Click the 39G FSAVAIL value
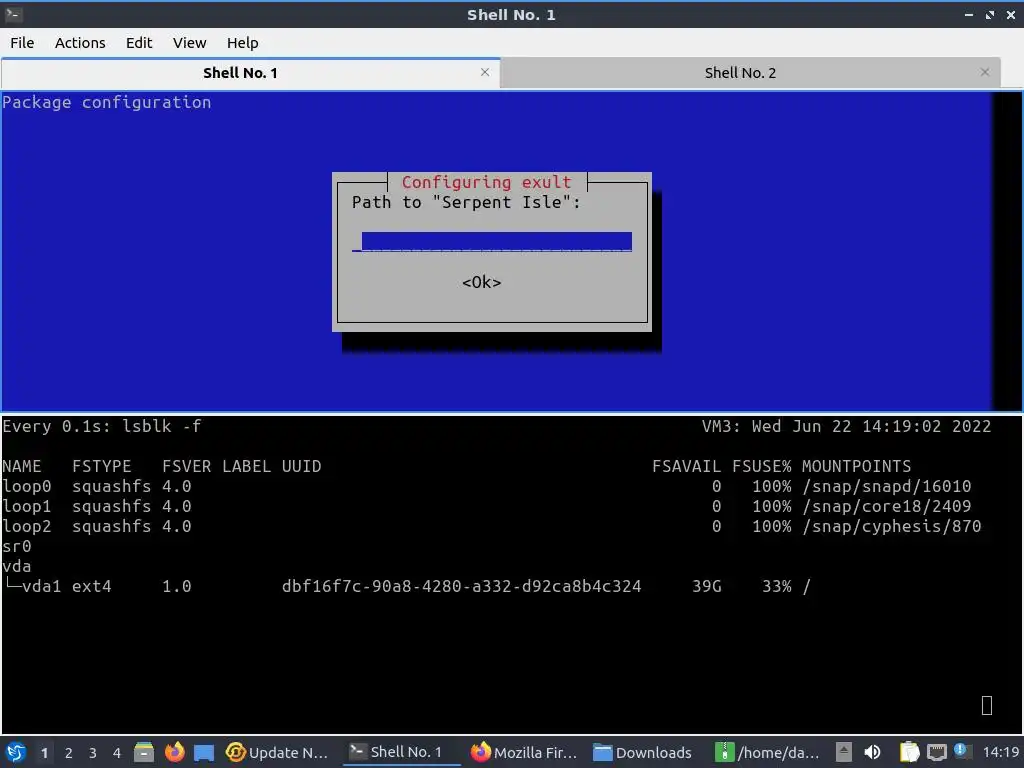This screenshot has height=768, width=1024. [x=707, y=586]
